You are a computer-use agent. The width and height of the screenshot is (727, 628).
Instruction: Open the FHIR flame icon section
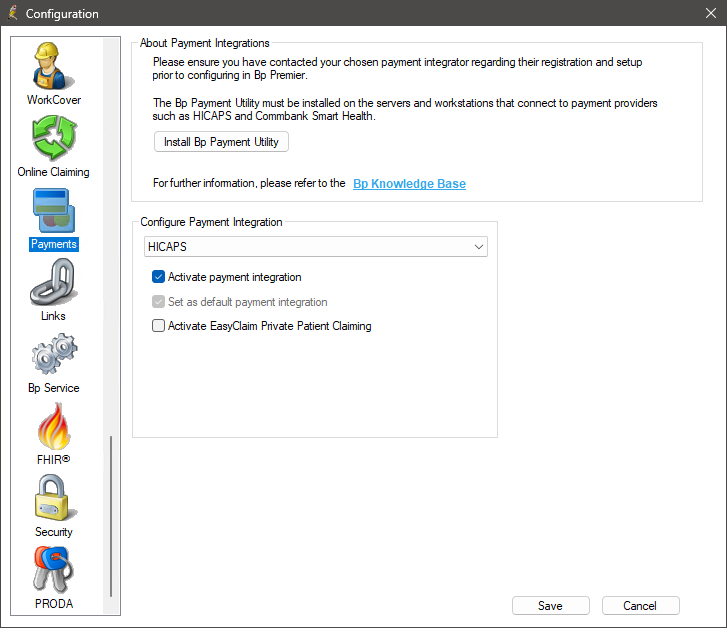click(x=54, y=434)
